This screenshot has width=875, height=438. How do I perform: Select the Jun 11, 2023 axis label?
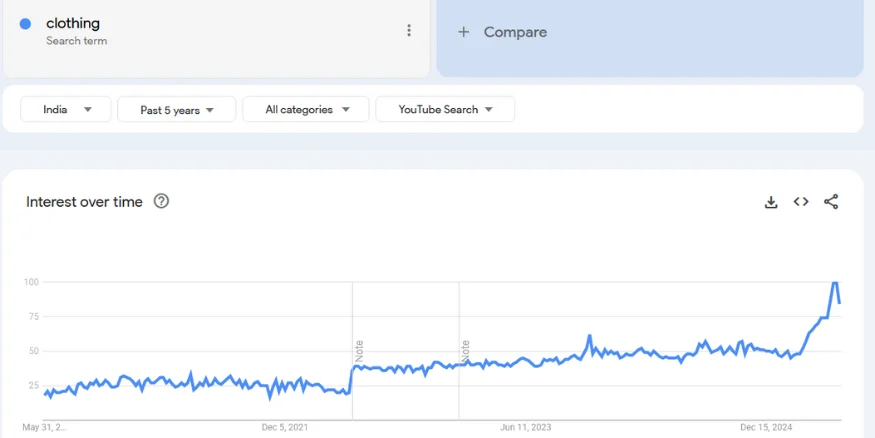(x=526, y=428)
